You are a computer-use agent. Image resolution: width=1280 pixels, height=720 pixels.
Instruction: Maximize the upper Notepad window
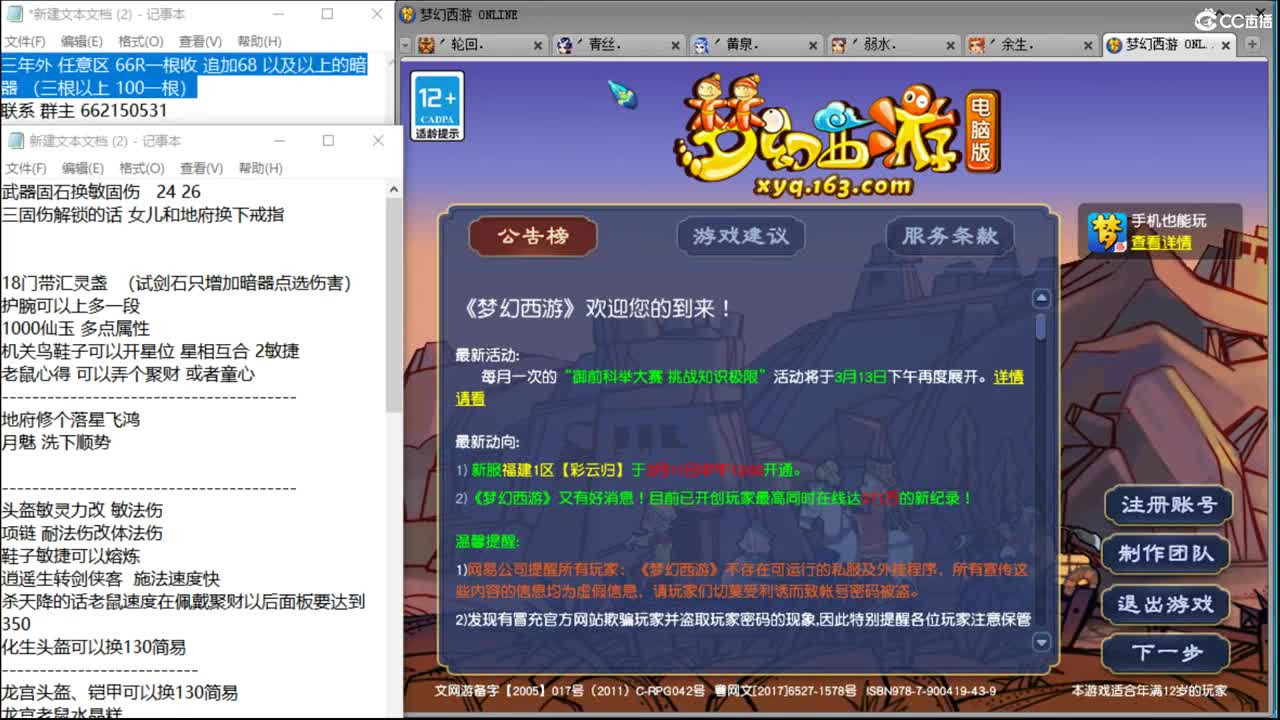pyautogui.click(x=327, y=14)
